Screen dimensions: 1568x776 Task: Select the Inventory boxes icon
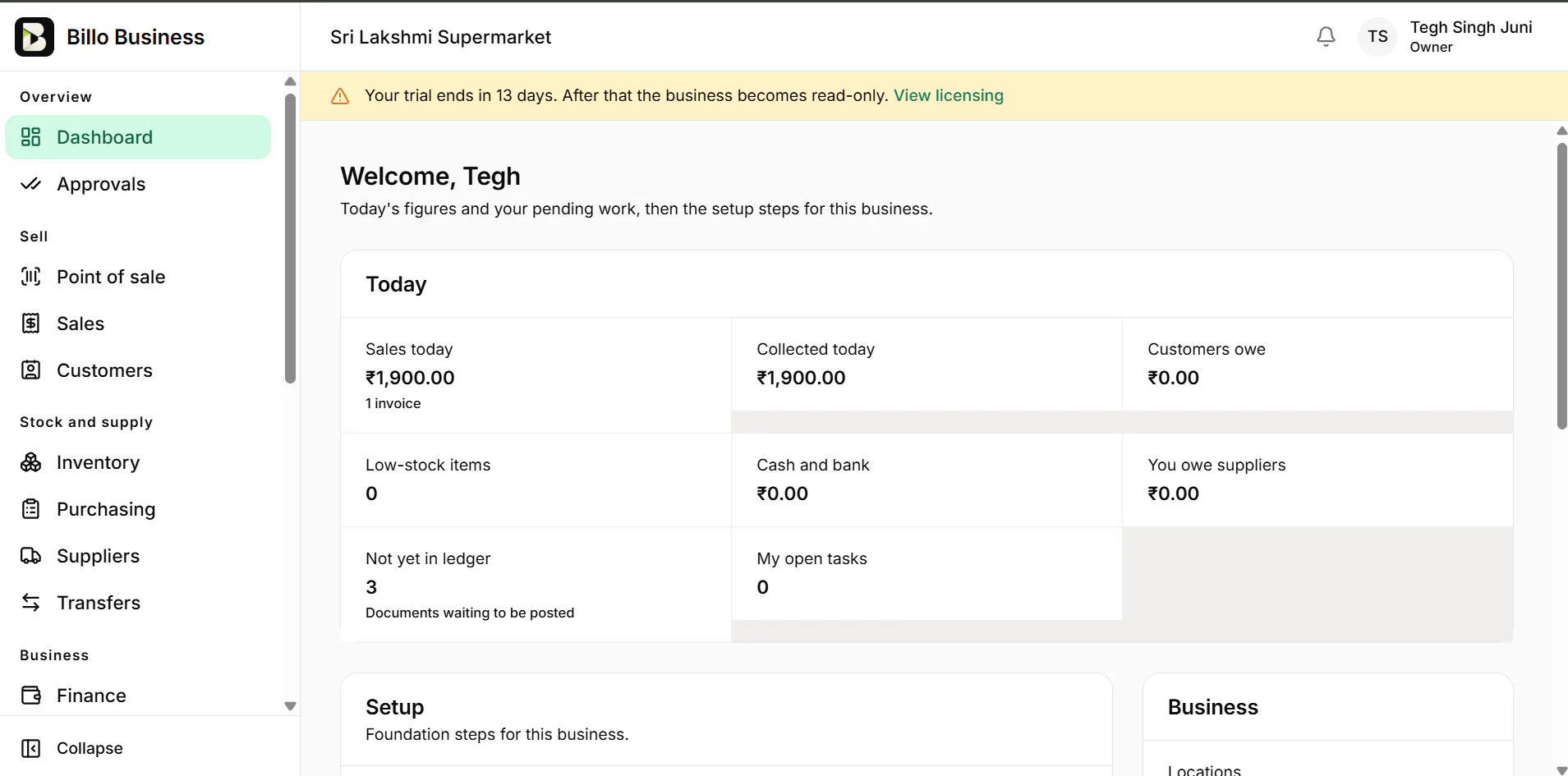point(30,462)
